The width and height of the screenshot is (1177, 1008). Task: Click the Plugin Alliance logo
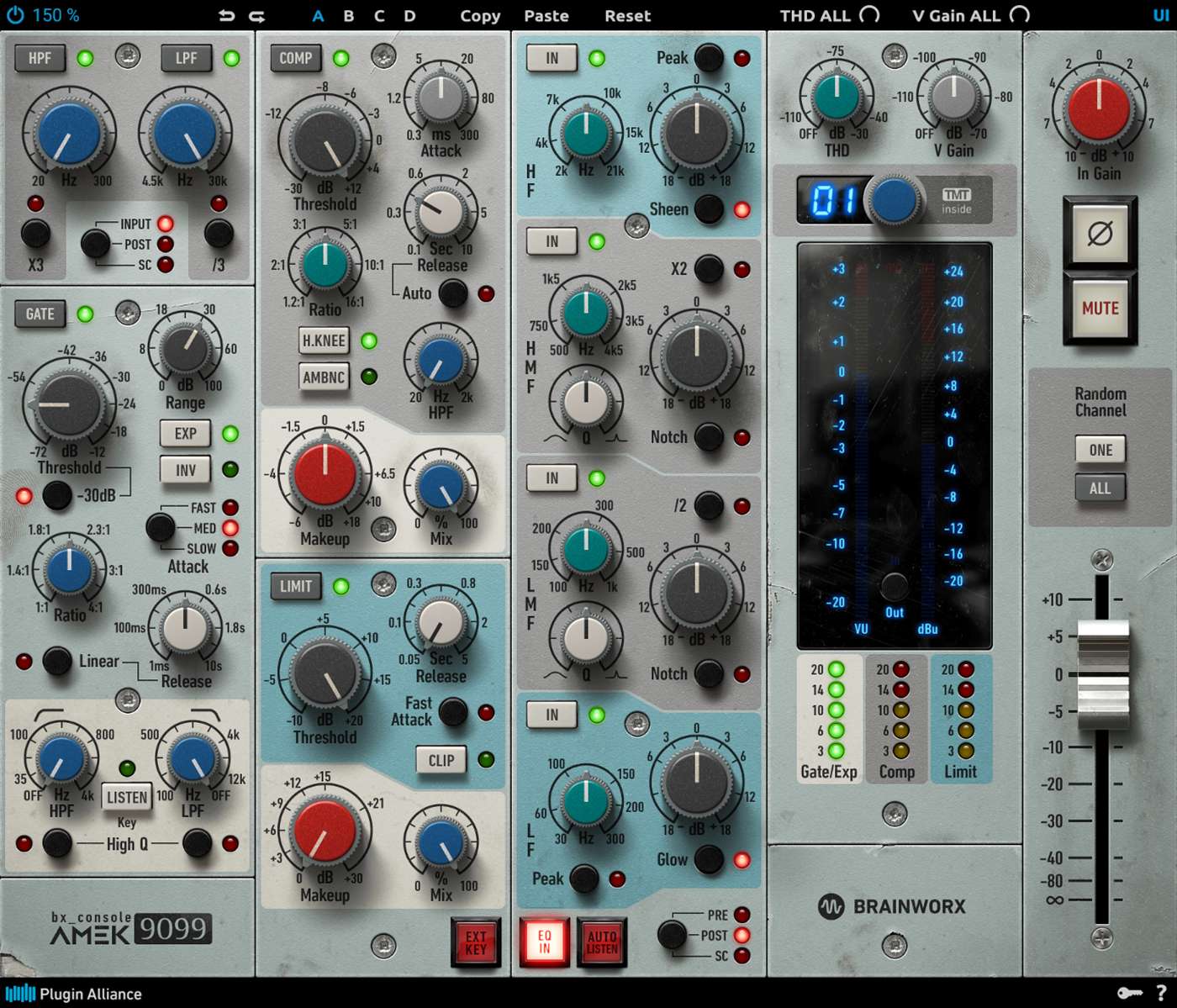pos(73,994)
